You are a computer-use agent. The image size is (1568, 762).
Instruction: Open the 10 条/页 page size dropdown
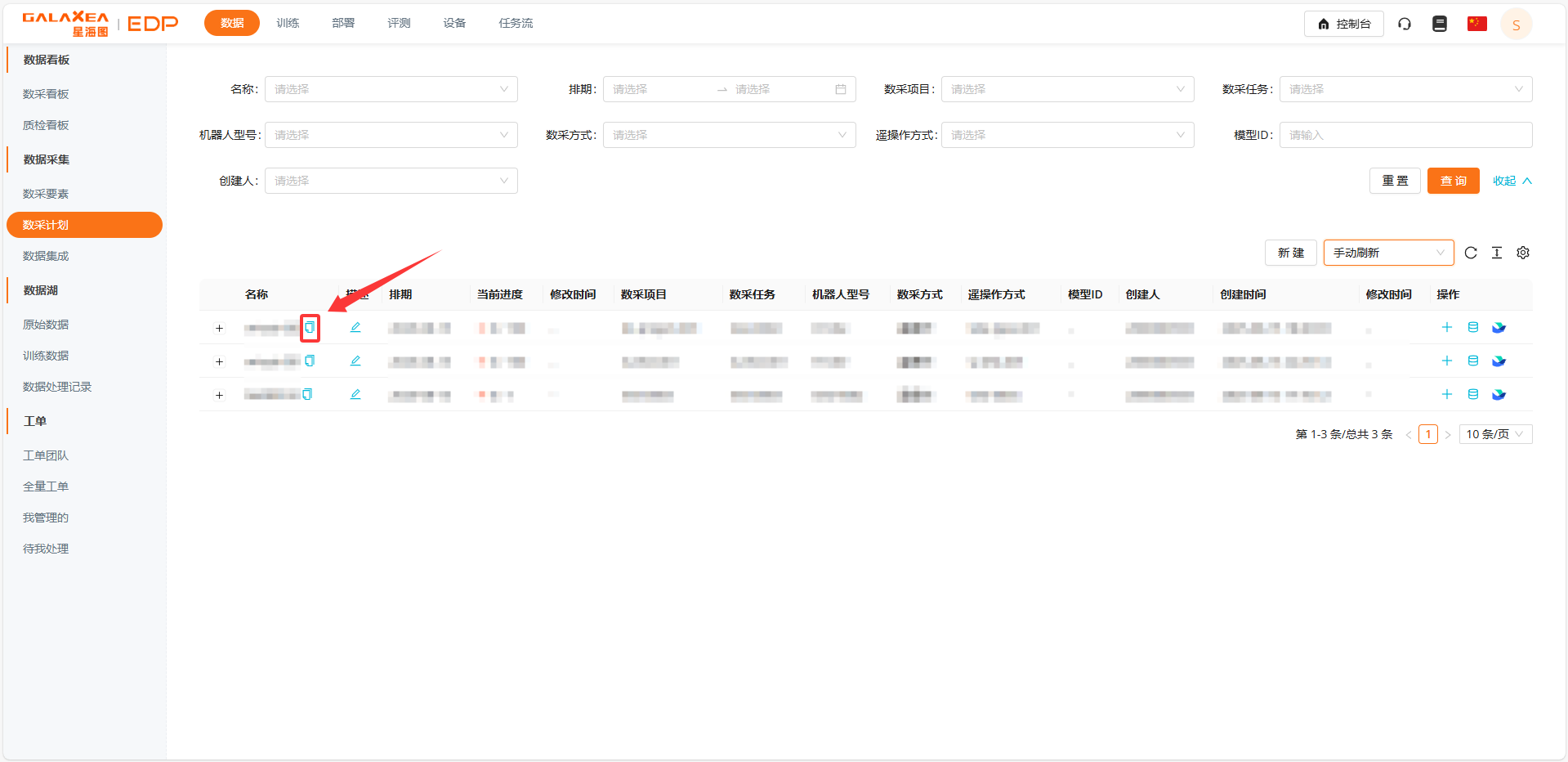[1494, 434]
